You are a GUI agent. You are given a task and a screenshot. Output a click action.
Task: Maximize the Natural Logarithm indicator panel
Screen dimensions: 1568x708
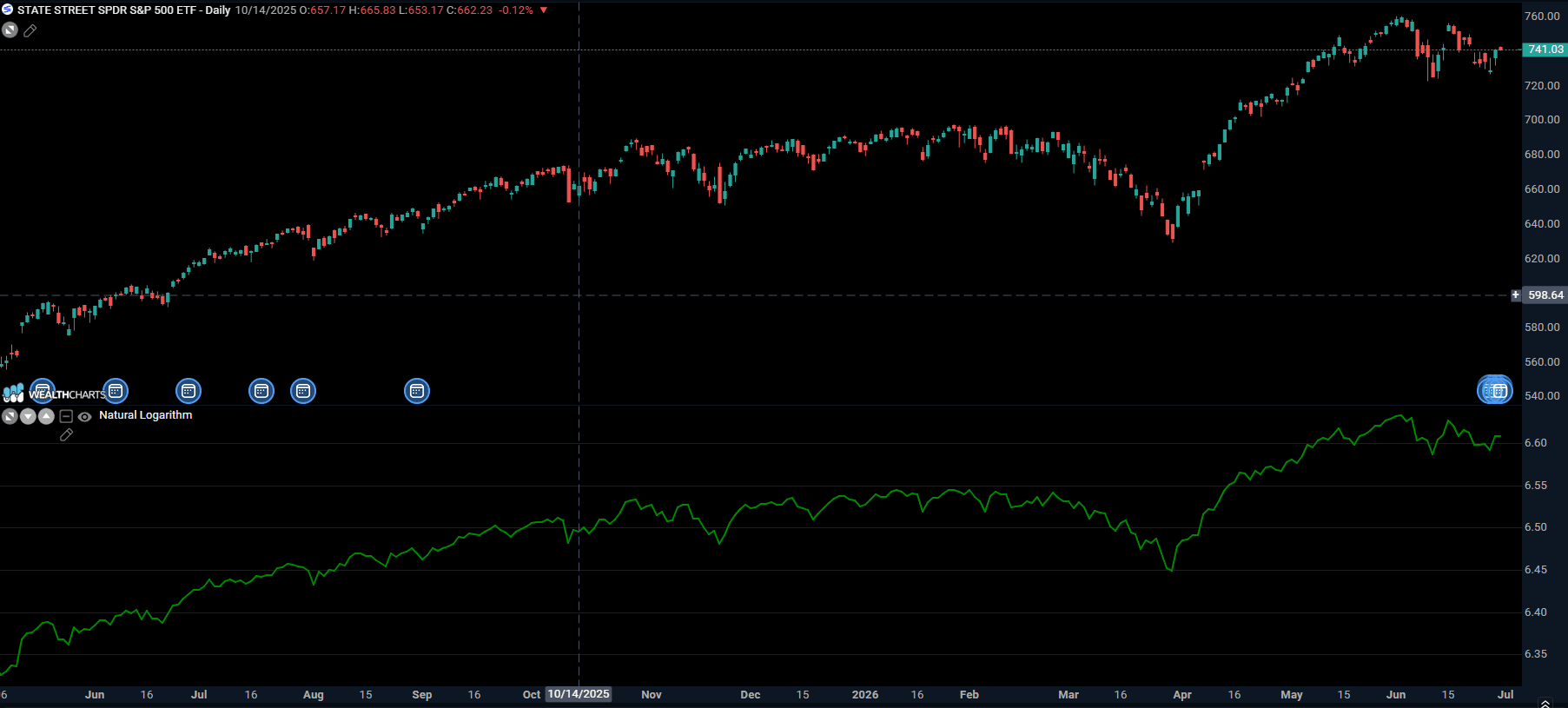coord(10,416)
